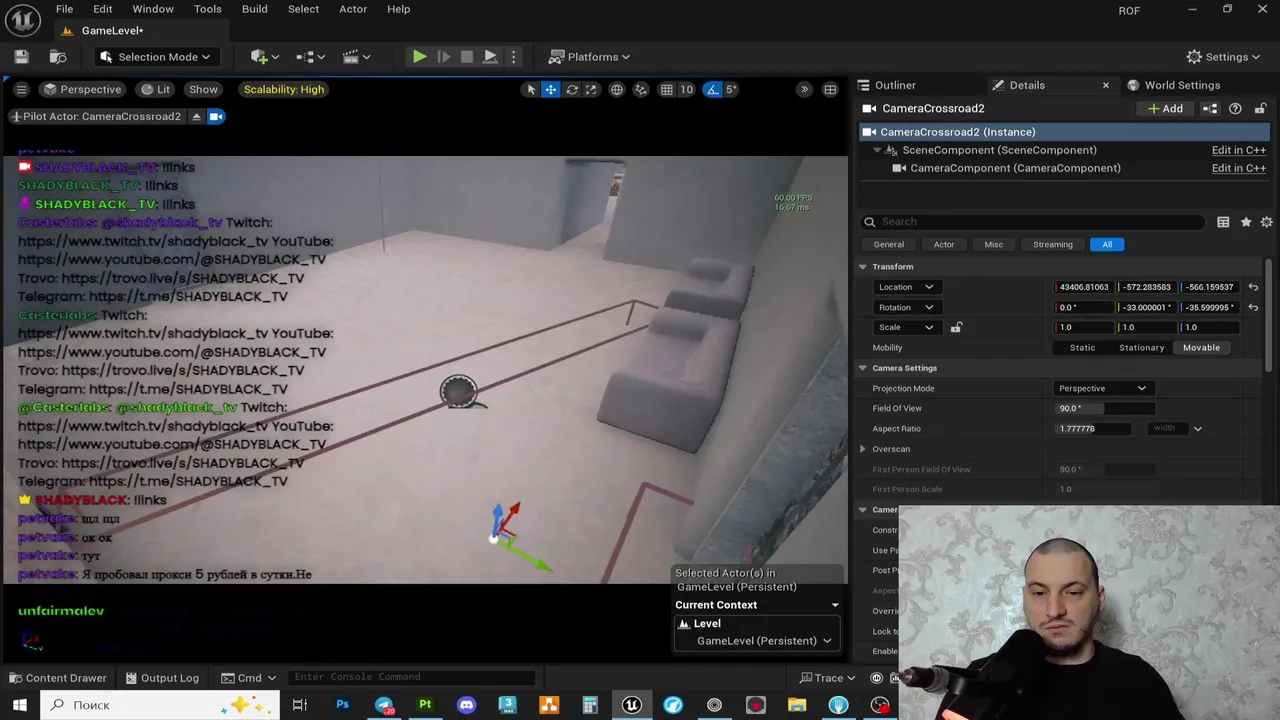Toggle the Scale lock ratio icon

[x=956, y=327]
